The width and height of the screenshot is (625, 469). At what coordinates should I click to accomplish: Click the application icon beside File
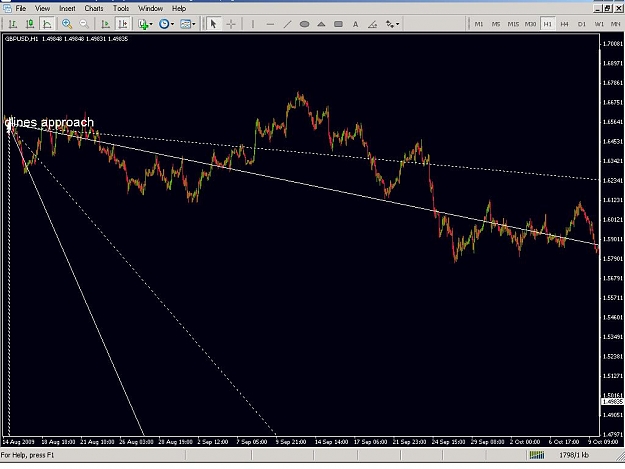[7, 8]
